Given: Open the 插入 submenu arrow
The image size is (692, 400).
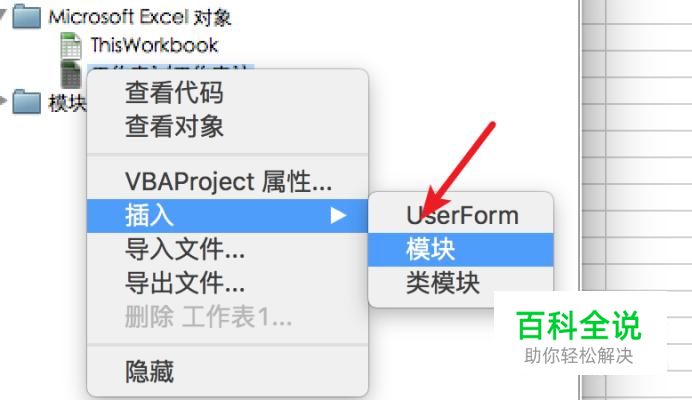Looking at the screenshot, I should click(x=338, y=215).
